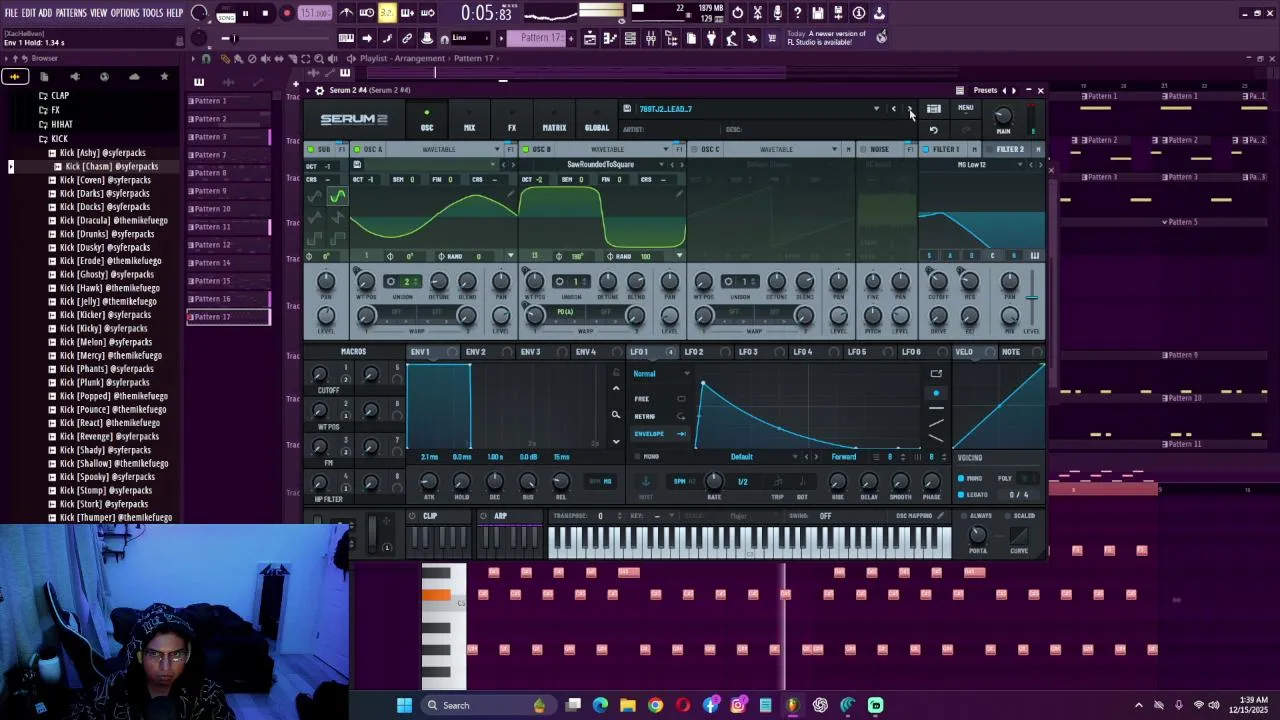This screenshot has height=720, width=1280.
Task: Select the LFO ENVELOPE mode button
Action: click(x=660, y=434)
